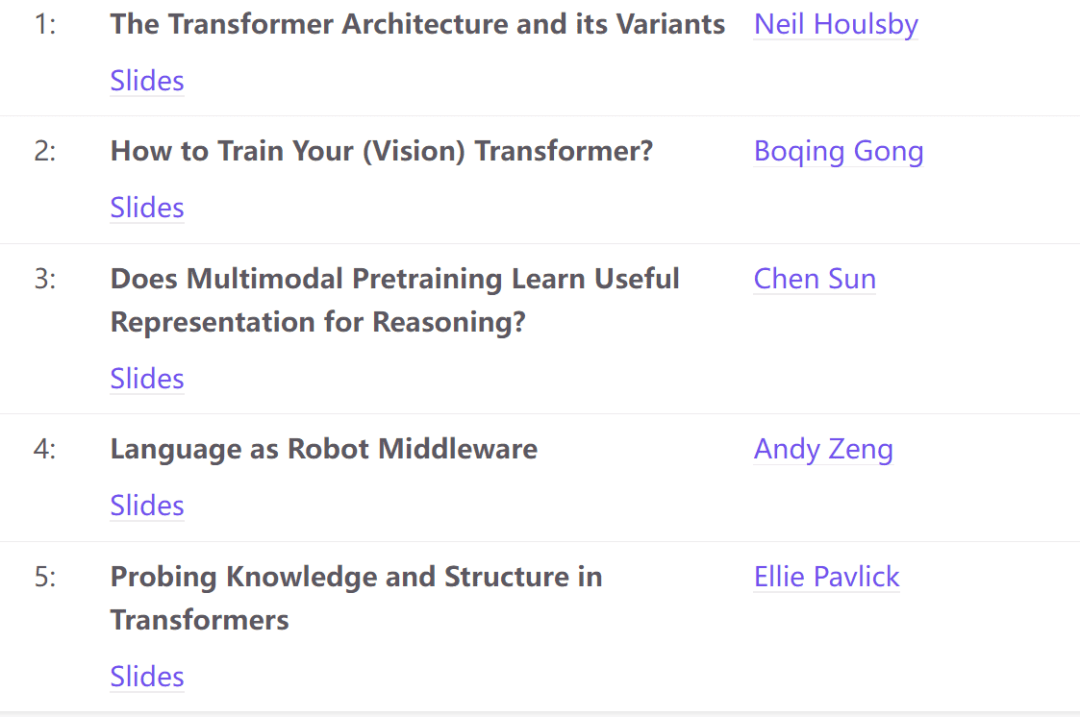Image resolution: width=1080 pixels, height=717 pixels.
Task: Click the row number 2 label
Action: (x=44, y=151)
